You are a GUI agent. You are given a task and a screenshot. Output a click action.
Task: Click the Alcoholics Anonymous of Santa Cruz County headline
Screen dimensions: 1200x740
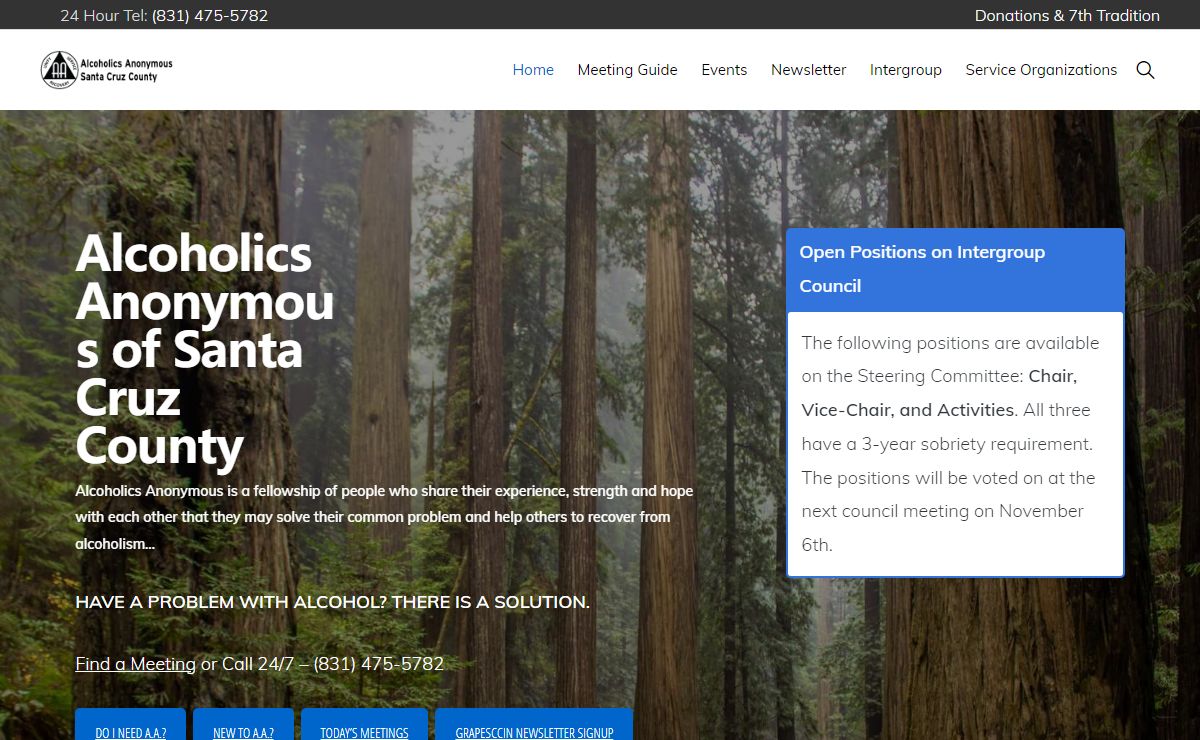pyautogui.click(x=205, y=350)
